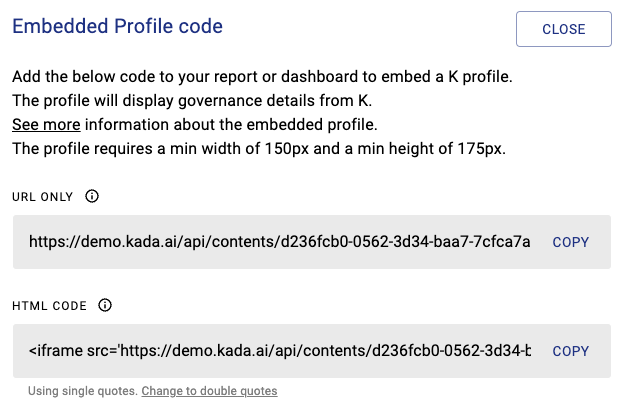The image size is (625, 413).
Task: Copy the iframe HTML code
Action: [x=571, y=351]
